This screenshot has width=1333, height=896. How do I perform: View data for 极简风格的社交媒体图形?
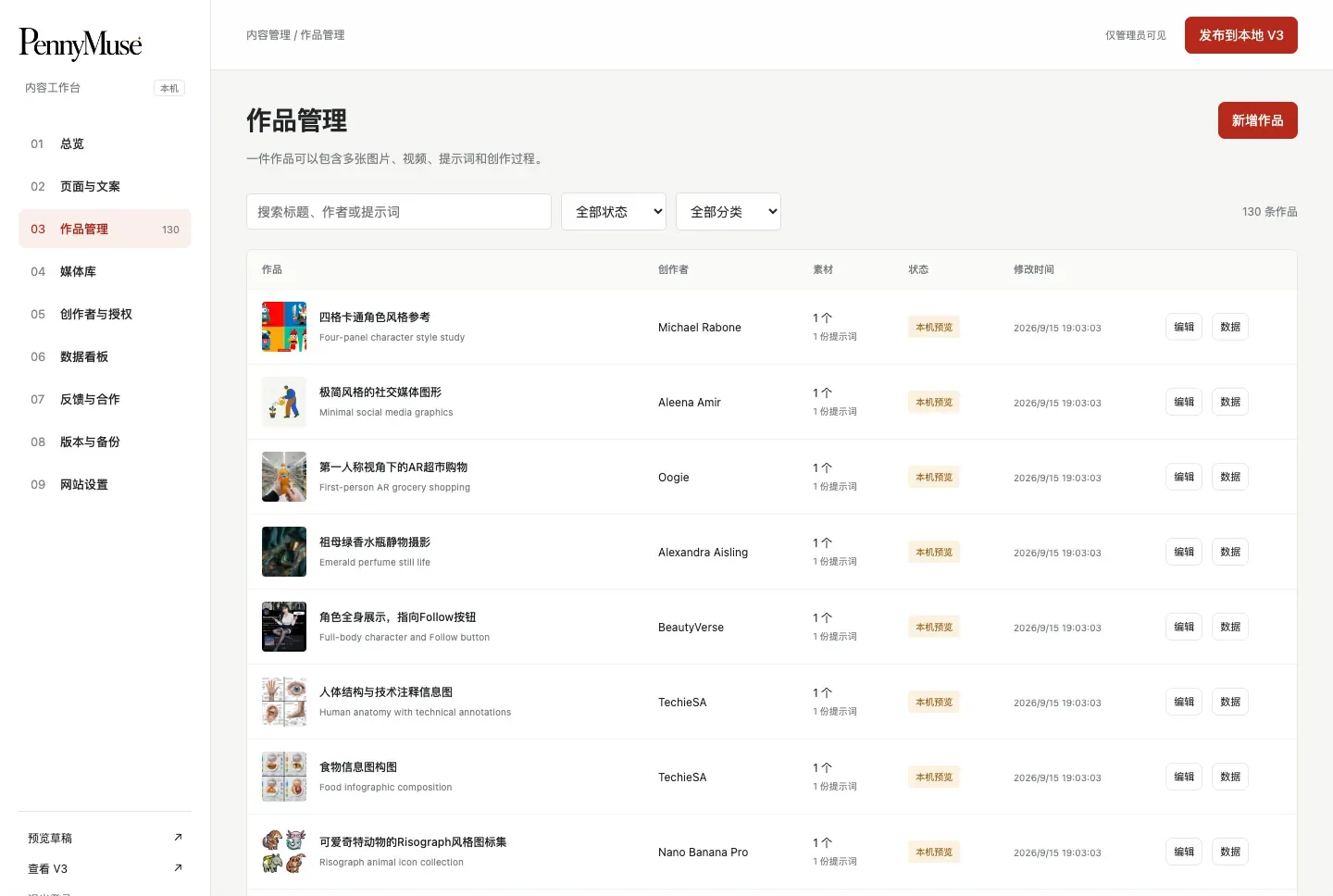pyautogui.click(x=1230, y=402)
